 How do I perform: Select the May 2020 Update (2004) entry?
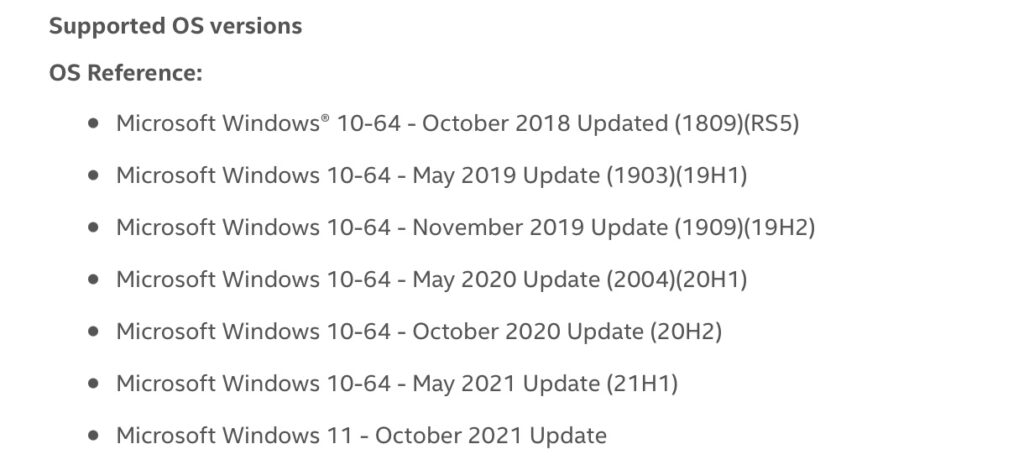432,280
